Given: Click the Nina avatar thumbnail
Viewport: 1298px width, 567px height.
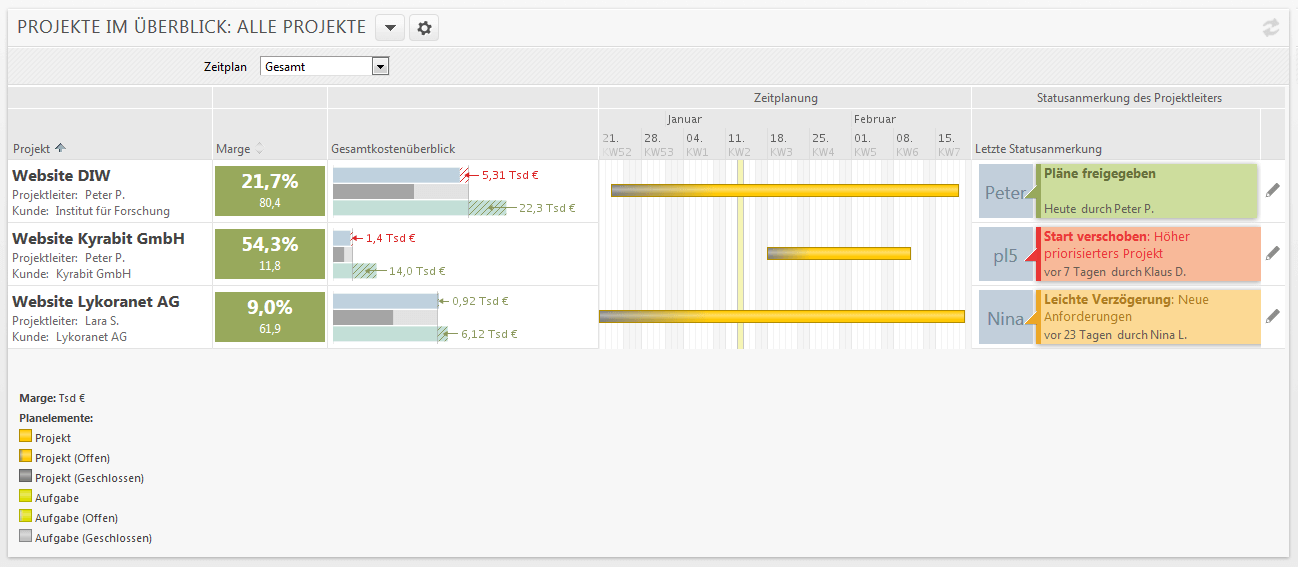Looking at the screenshot, I should coord(1005,318).
